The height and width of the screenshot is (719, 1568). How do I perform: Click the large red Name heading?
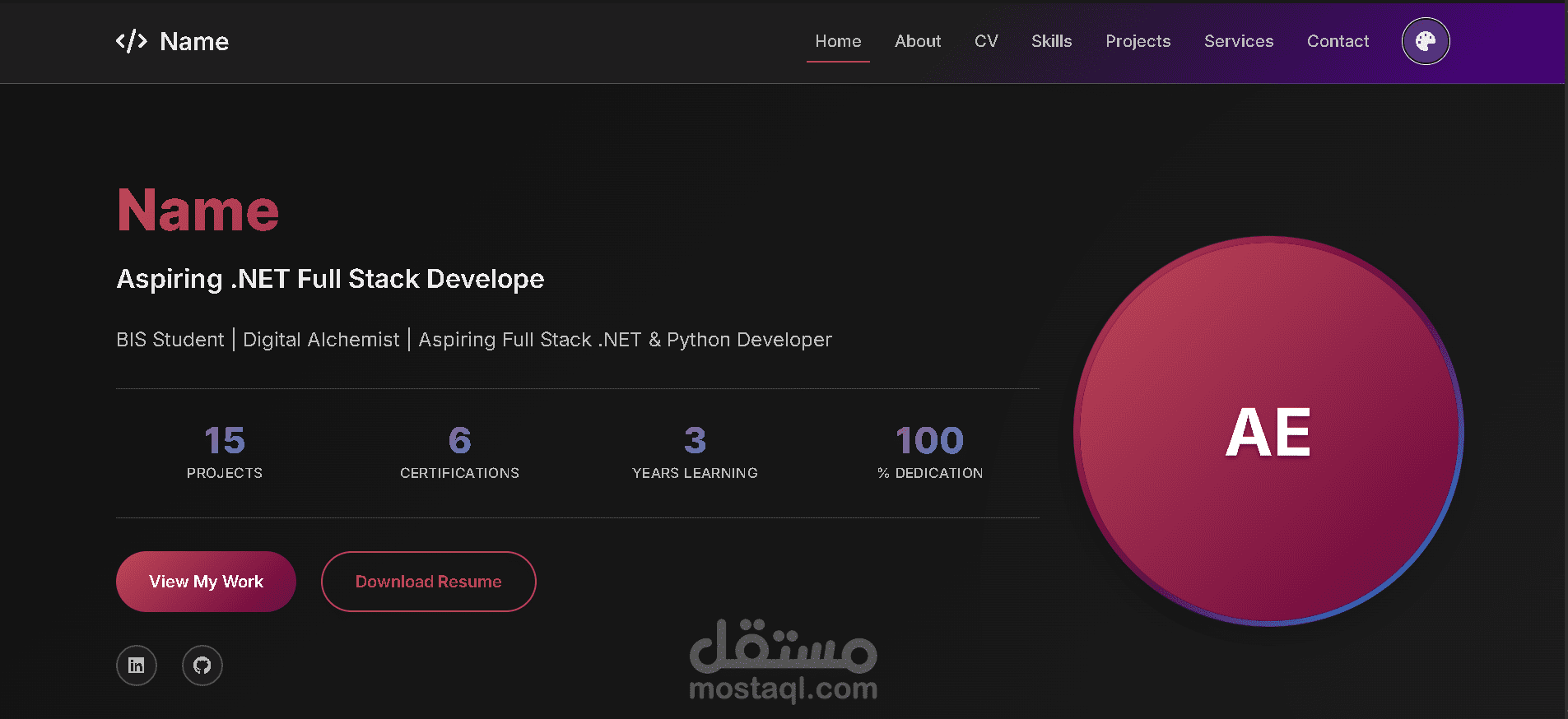pyautogui.click(x=198, y=211)
